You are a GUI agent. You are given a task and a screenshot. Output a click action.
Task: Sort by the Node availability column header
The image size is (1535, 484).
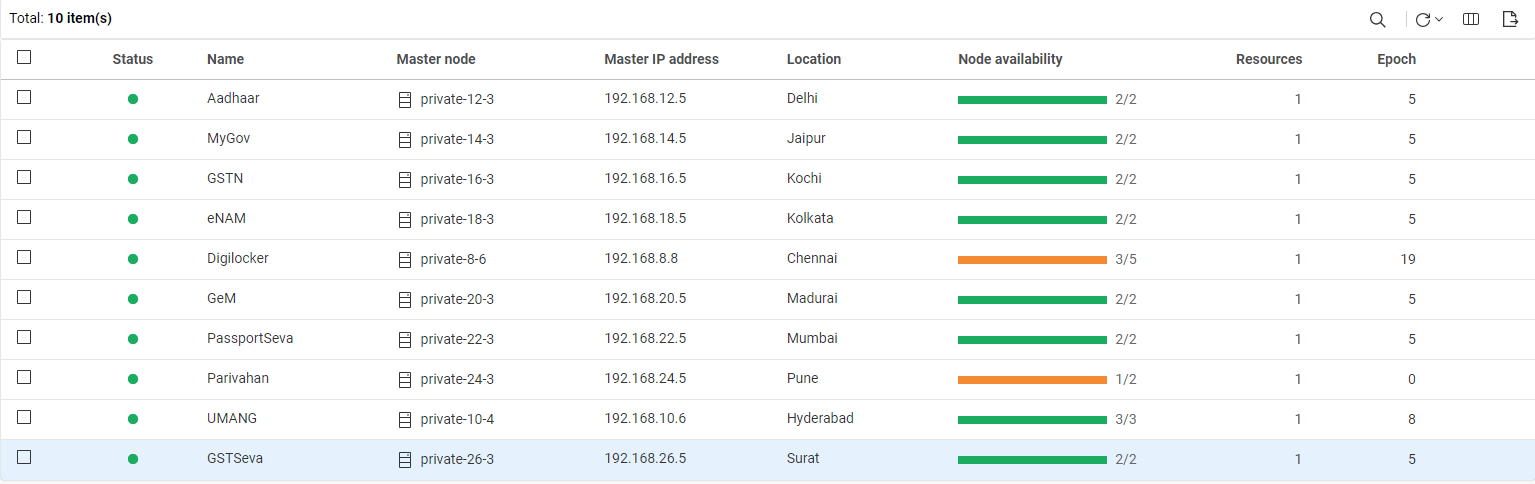pyautogui.click(x=1010, y=59)
